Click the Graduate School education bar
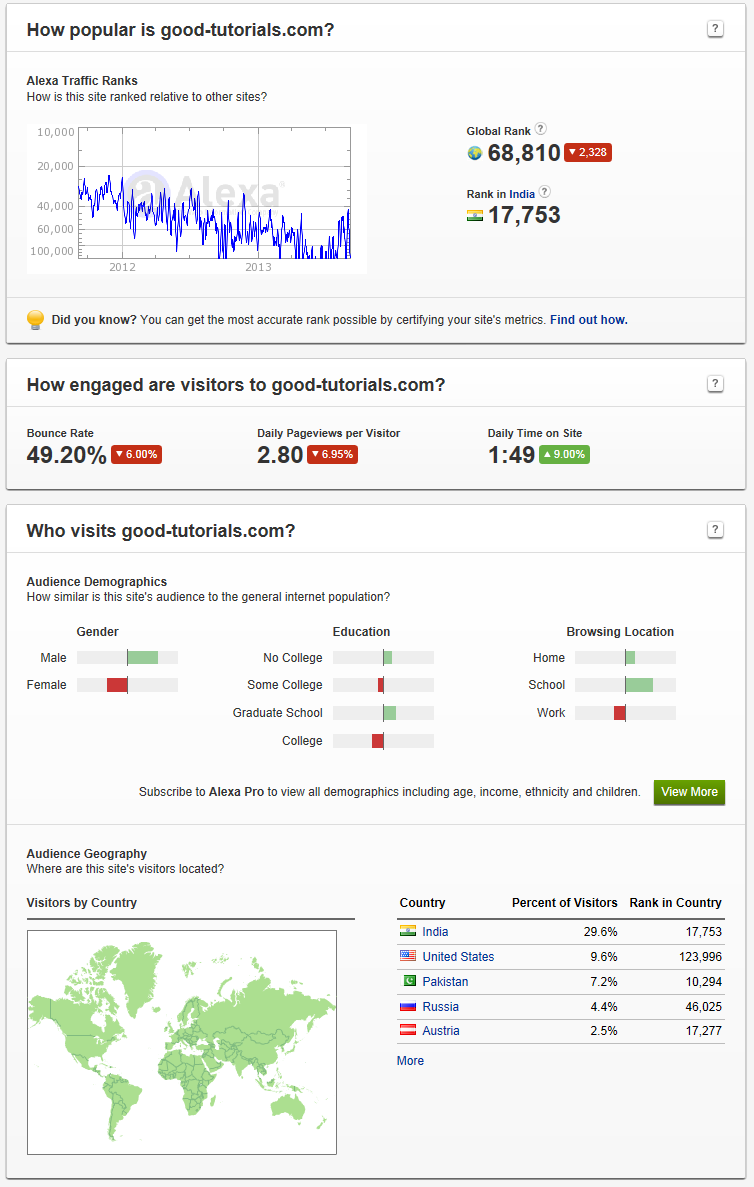This screenshot has height=1187, width=754. point(383,712)
